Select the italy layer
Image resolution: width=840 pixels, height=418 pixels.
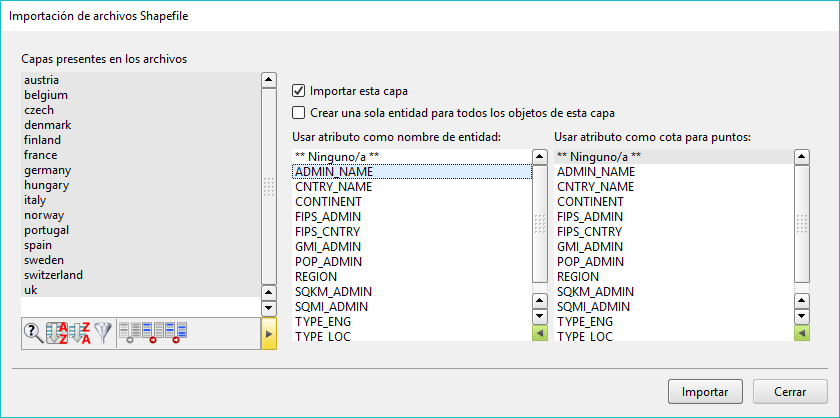click(140, 200)
